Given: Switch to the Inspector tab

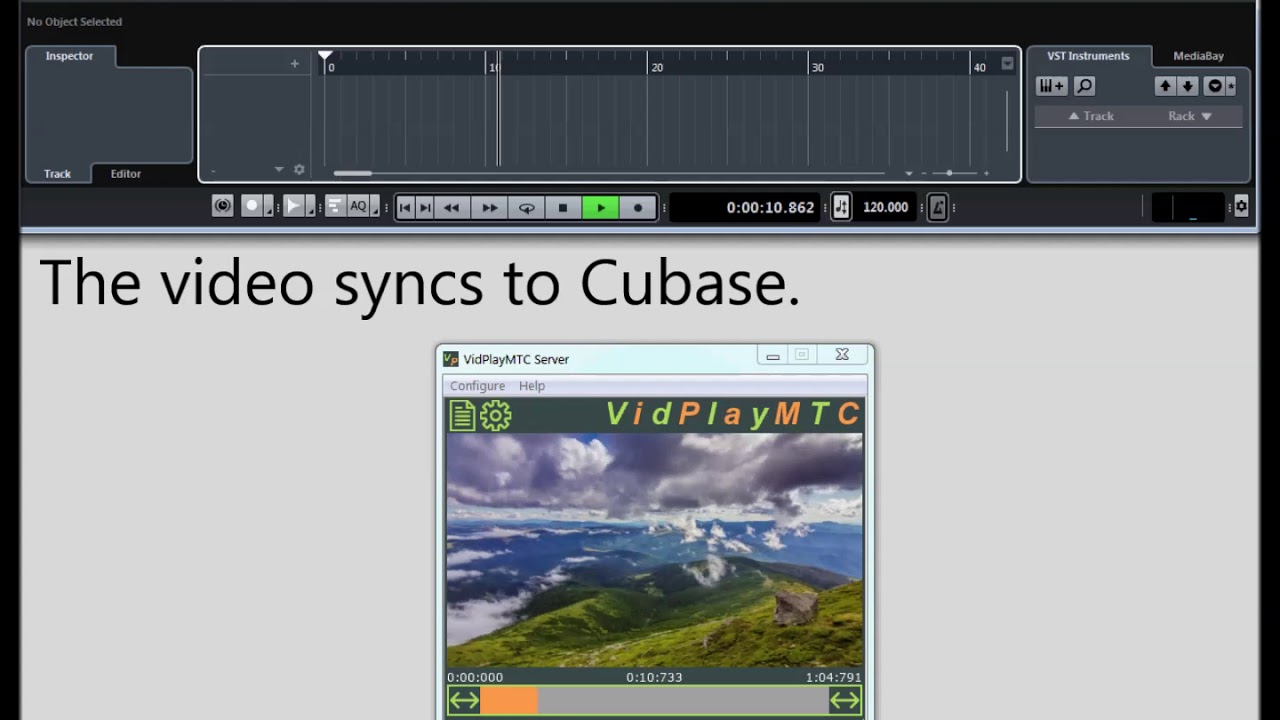Looking at the screenshot, I should coord(69,56).
